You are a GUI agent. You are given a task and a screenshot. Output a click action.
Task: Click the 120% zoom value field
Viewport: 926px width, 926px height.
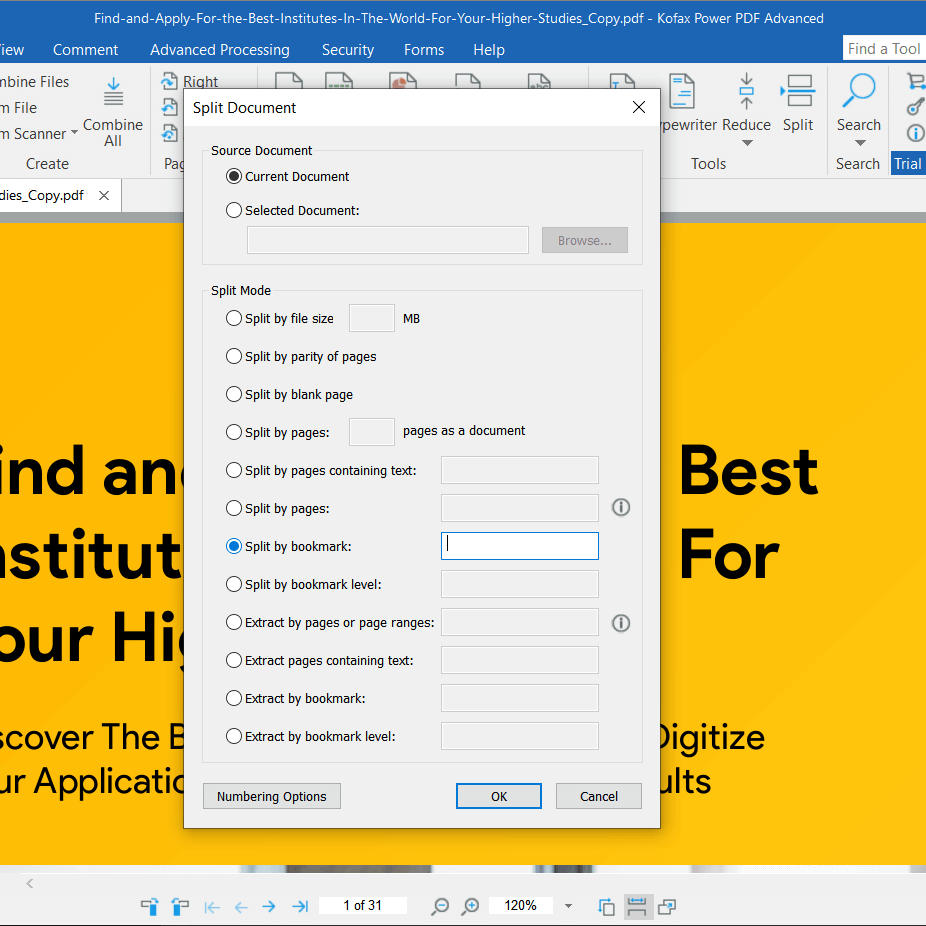tap(520, 905)
